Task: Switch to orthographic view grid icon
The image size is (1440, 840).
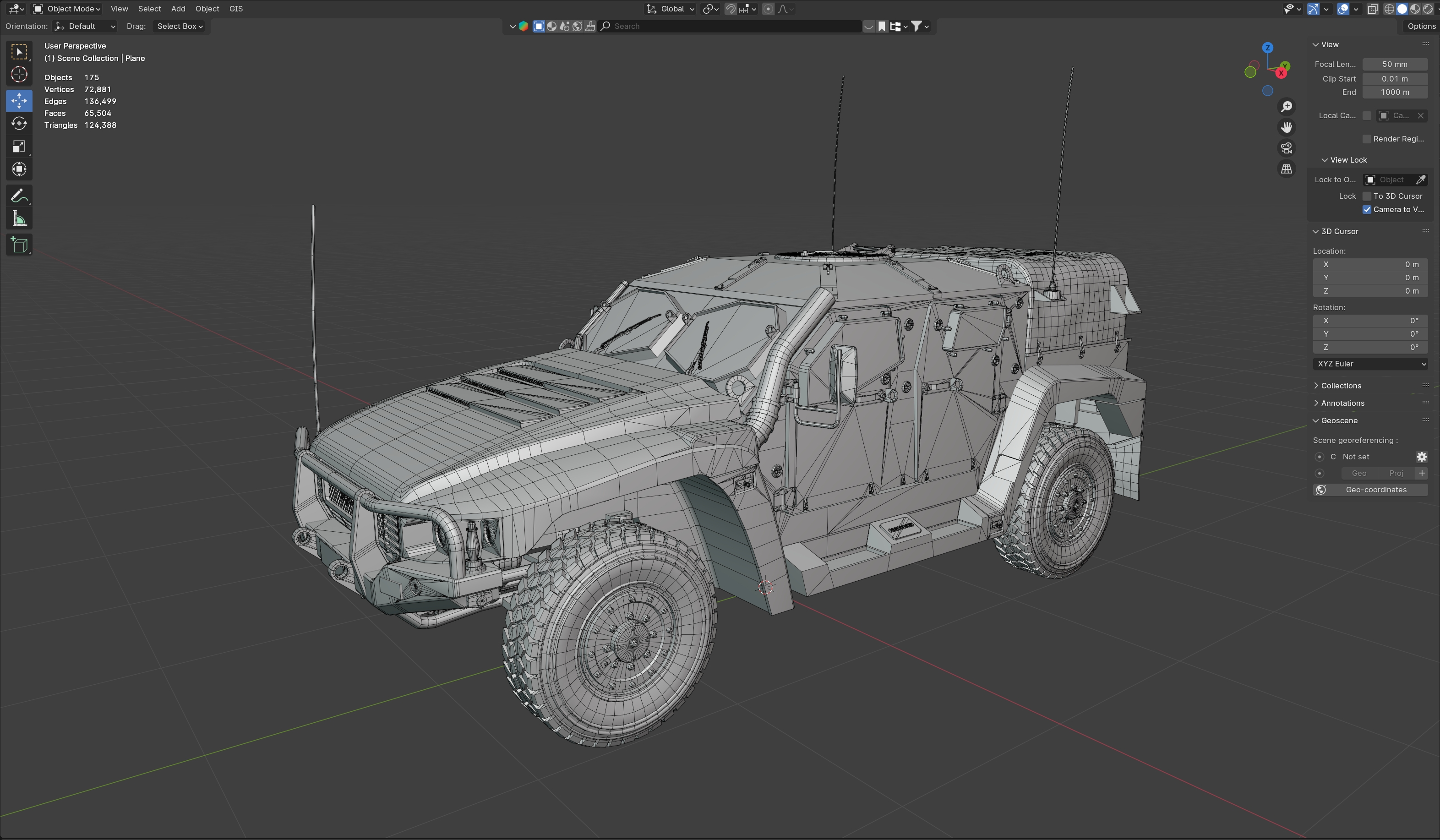Action: click(x=1286, y=169)
